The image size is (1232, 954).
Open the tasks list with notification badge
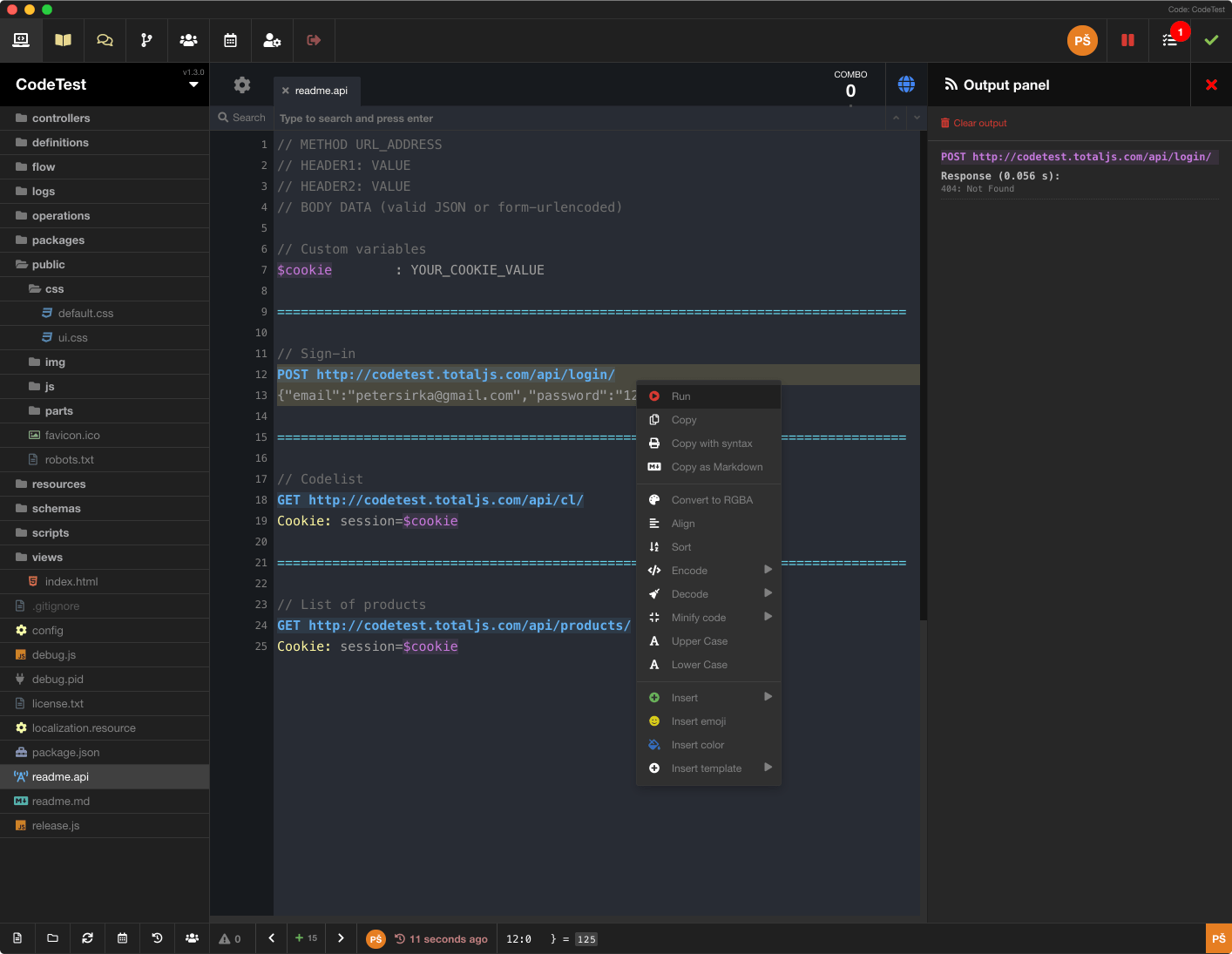(x=1170, y=40)
